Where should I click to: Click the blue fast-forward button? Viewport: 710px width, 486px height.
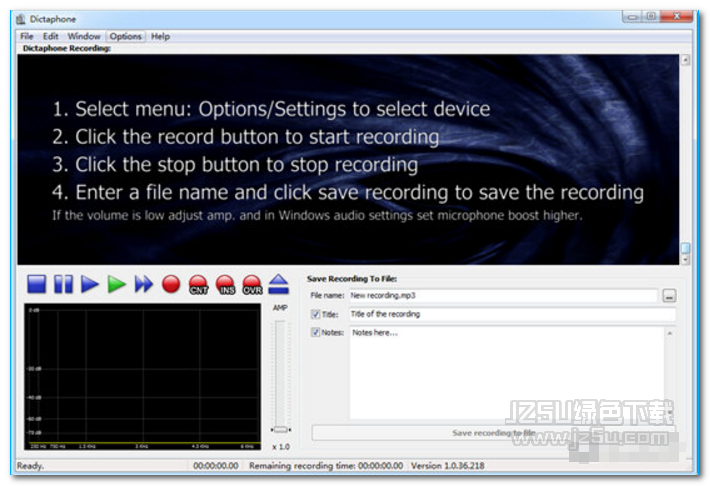(x=144, y=284)
